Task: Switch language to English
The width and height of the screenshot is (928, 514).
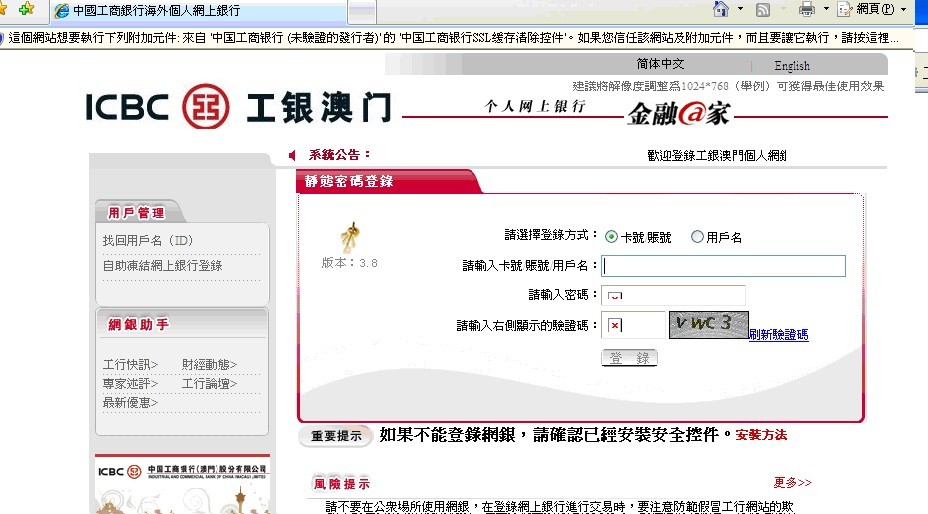Action: click(791, 66)
